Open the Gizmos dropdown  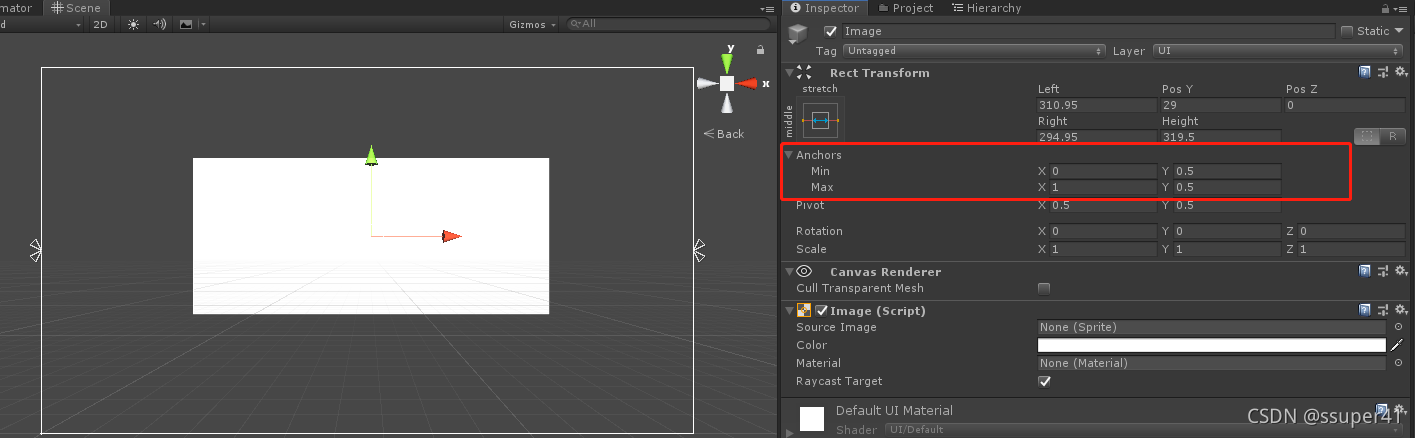(x=532, y=24)
